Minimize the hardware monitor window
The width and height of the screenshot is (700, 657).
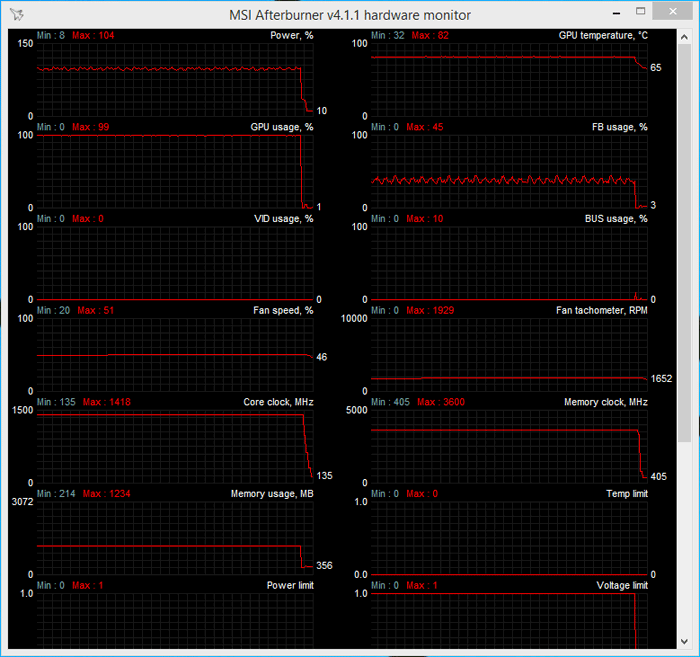coord(617,13)
